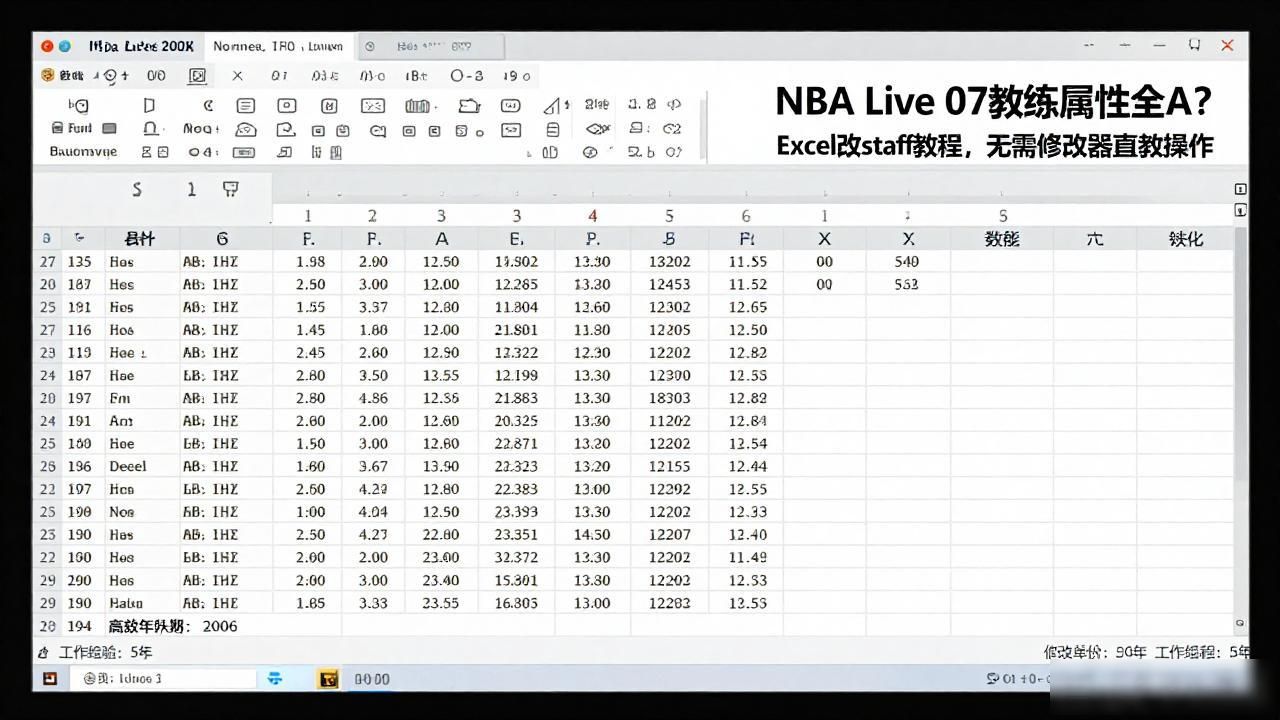1280x720 pixels.
Task: Click the taskbar search input field
Action: 165,679
